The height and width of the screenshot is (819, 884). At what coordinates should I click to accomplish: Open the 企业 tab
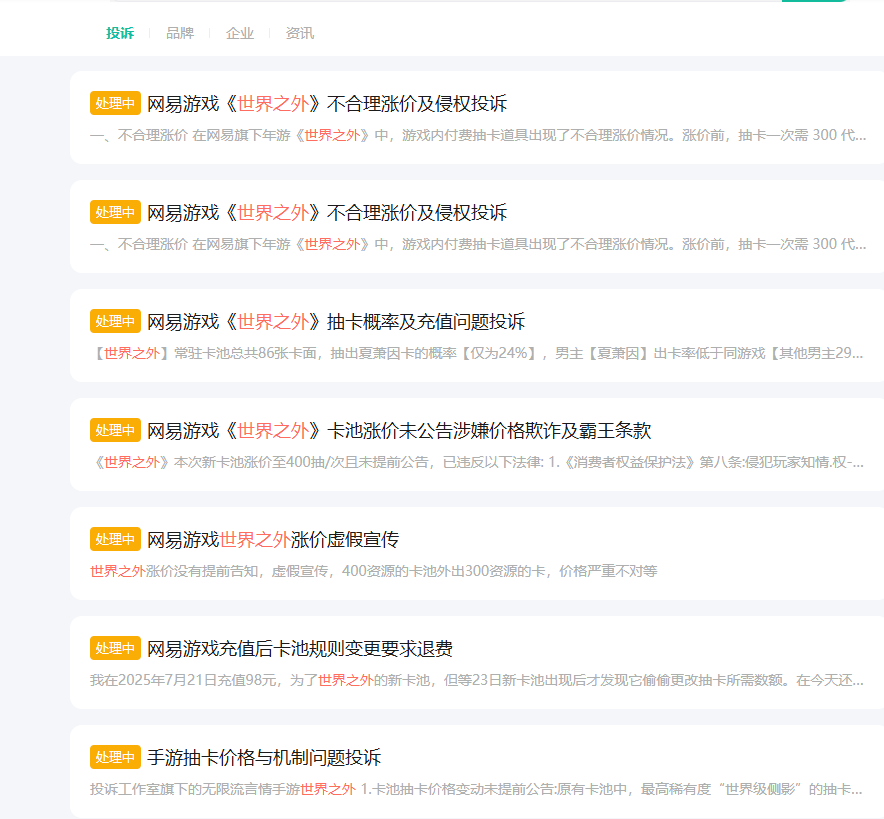(240, 33)
